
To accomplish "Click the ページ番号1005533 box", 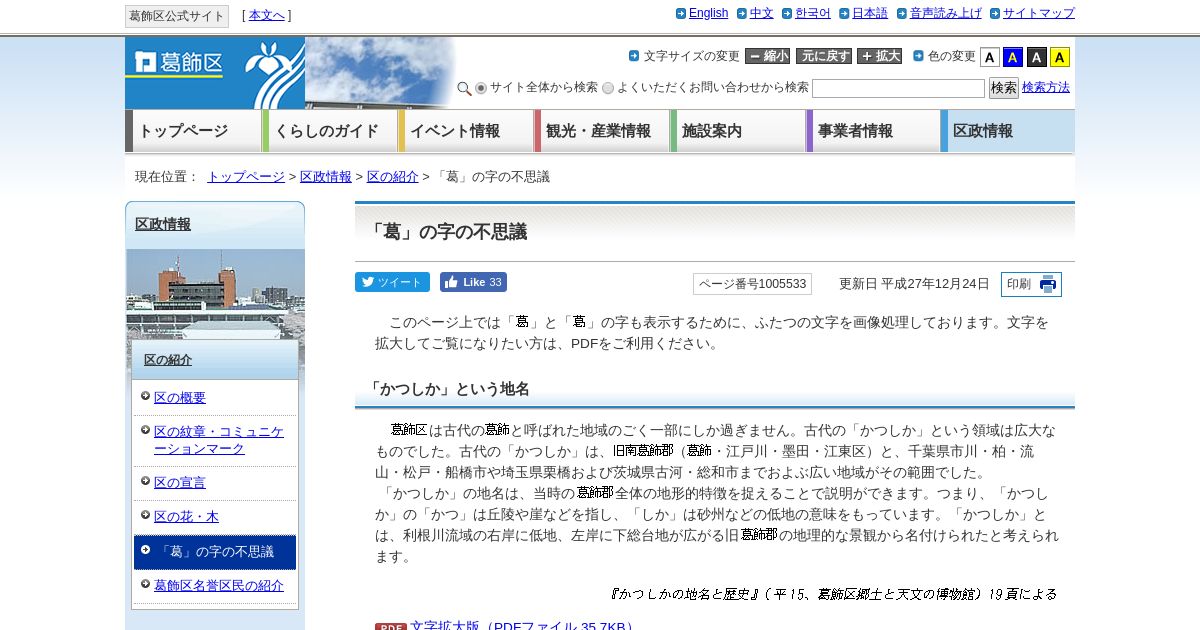I will click(752, 284).
